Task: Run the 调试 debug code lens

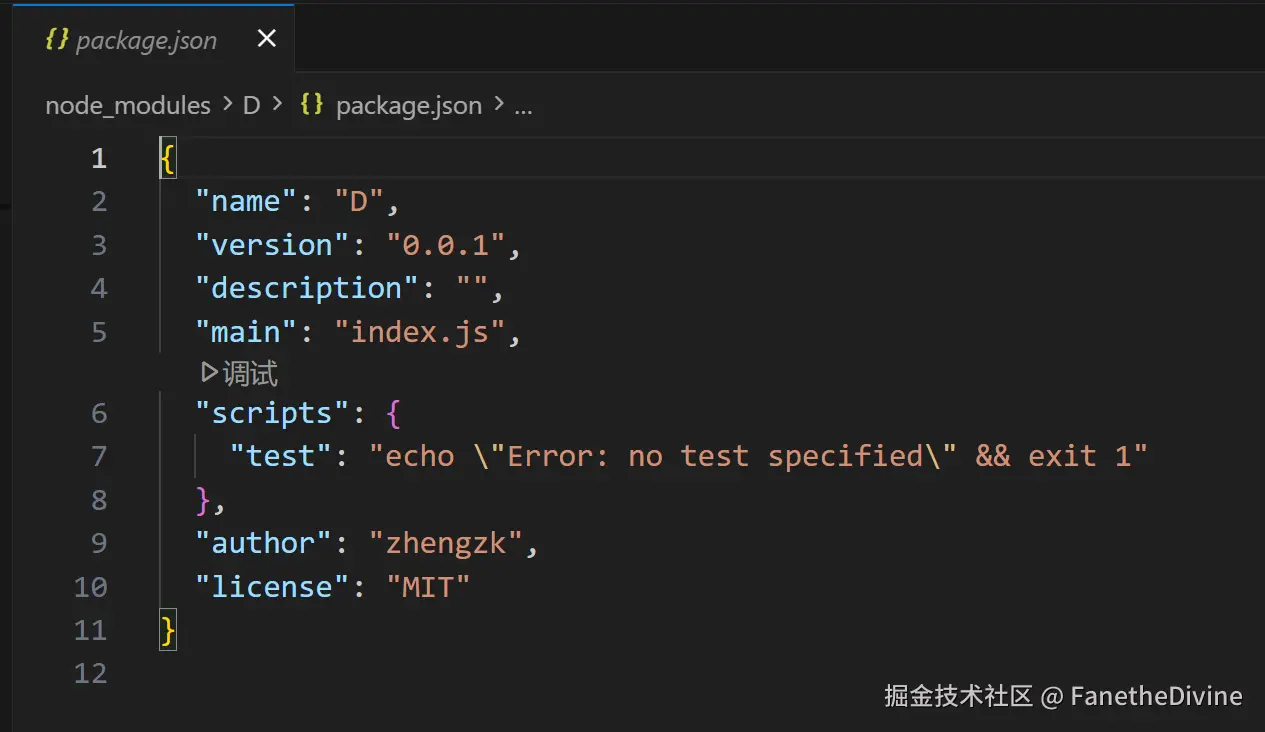Action: tap(240, 374)
